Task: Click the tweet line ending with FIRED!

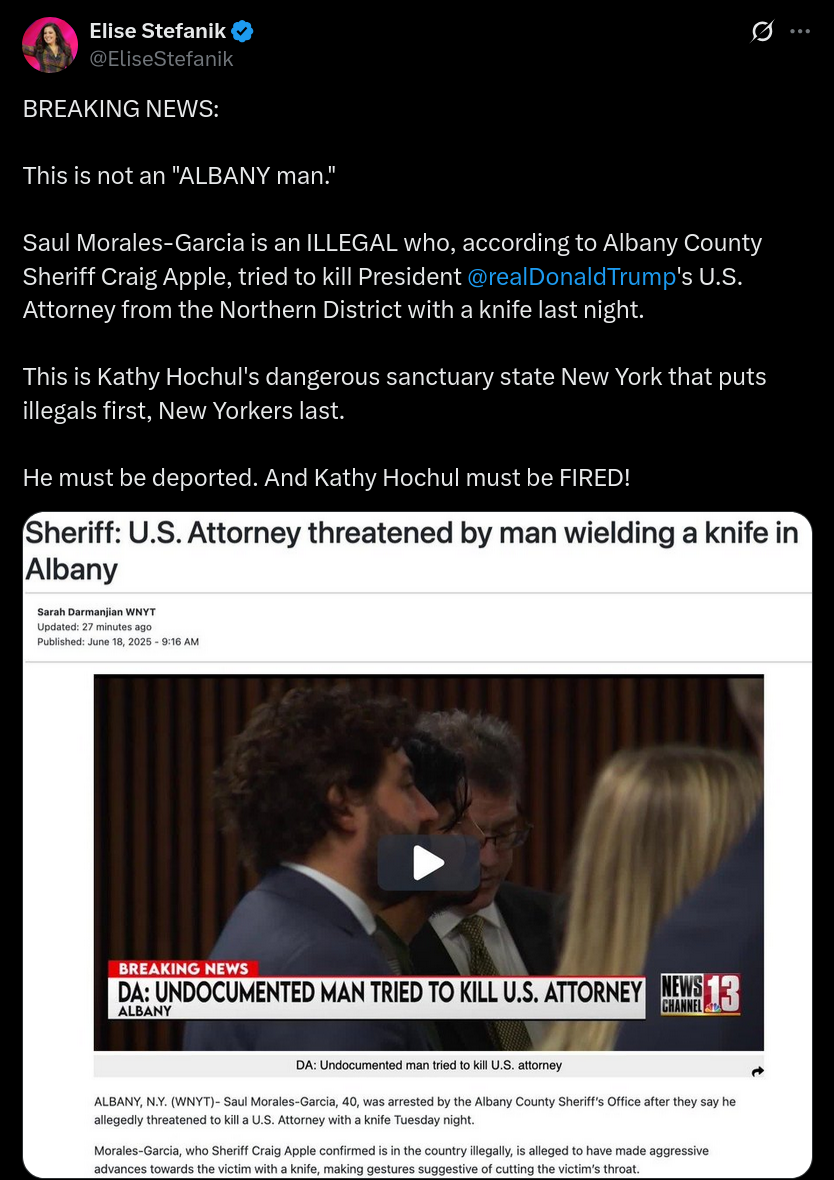Action: (326, 477)
